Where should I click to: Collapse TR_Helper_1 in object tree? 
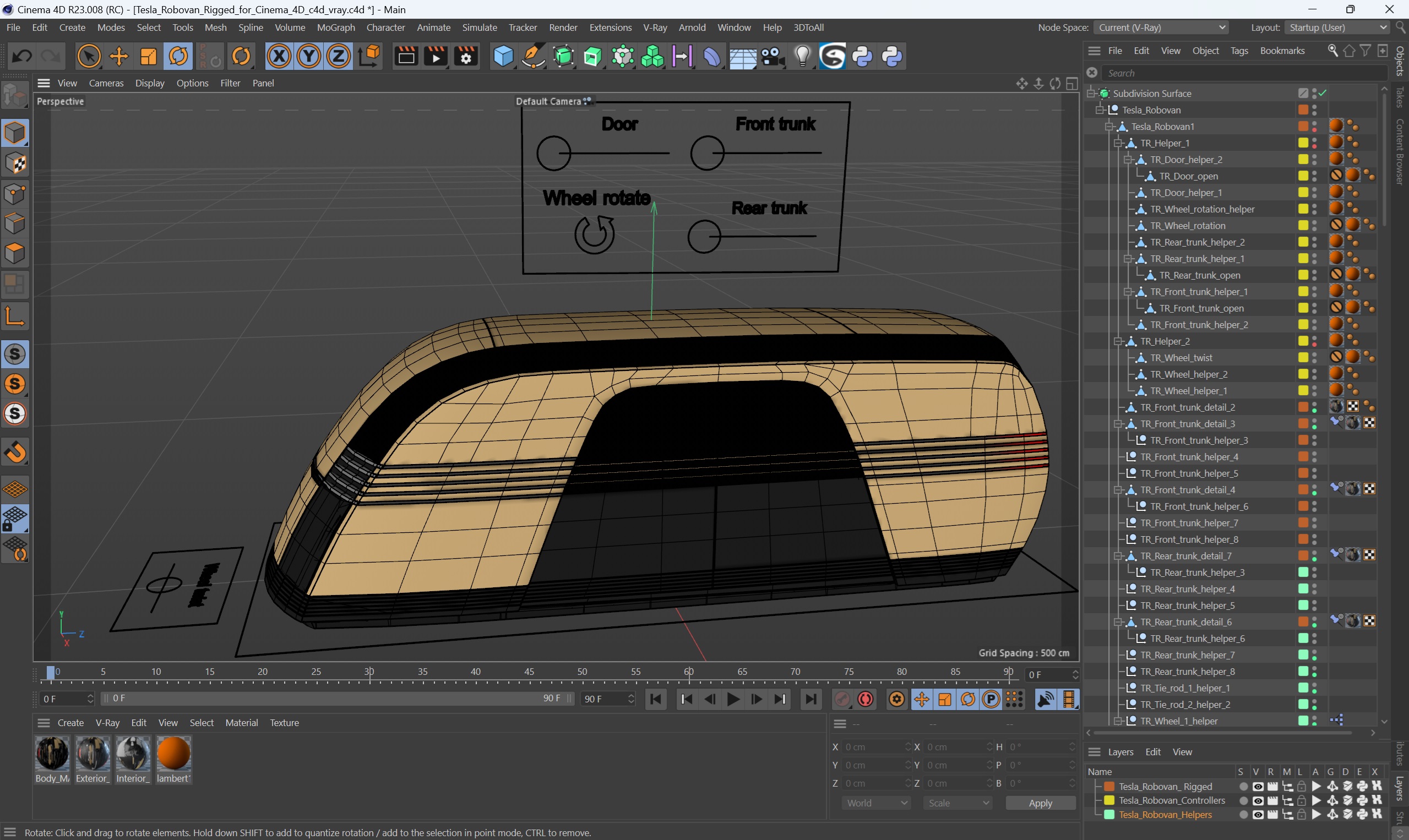pyautogui.click(x=1118, y=143)
